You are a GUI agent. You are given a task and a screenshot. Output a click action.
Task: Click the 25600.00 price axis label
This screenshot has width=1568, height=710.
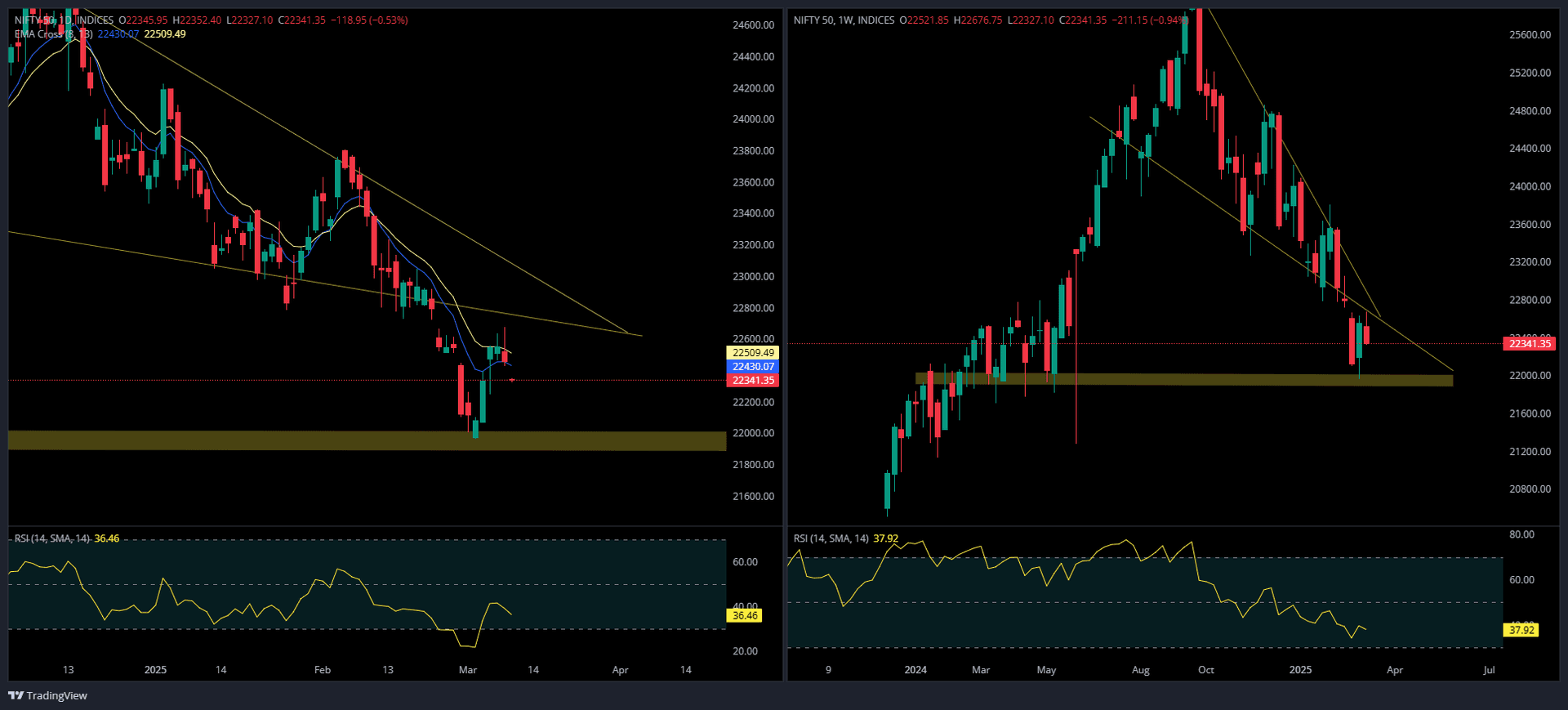click(x=1530, y=35)
